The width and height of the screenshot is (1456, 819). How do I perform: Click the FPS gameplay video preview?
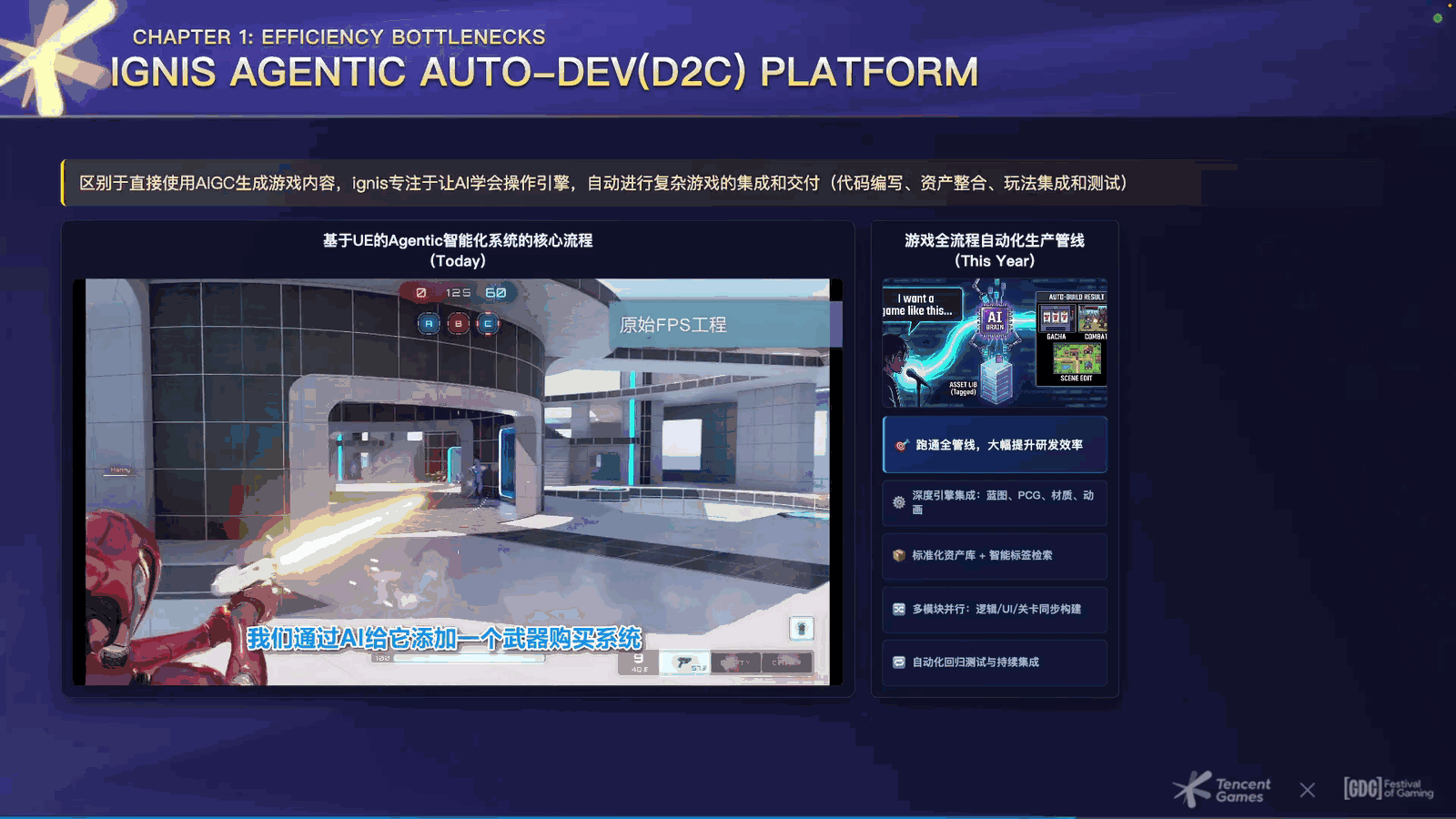click(458, 481)
